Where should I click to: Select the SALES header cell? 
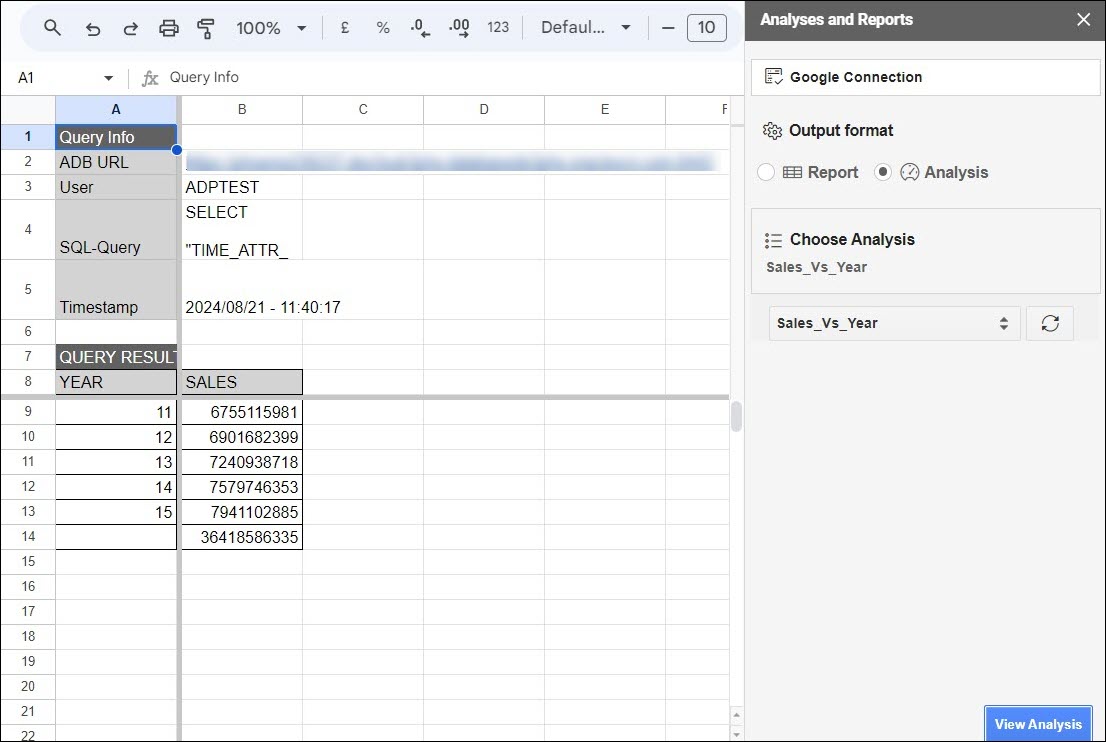tap(242, 382)
